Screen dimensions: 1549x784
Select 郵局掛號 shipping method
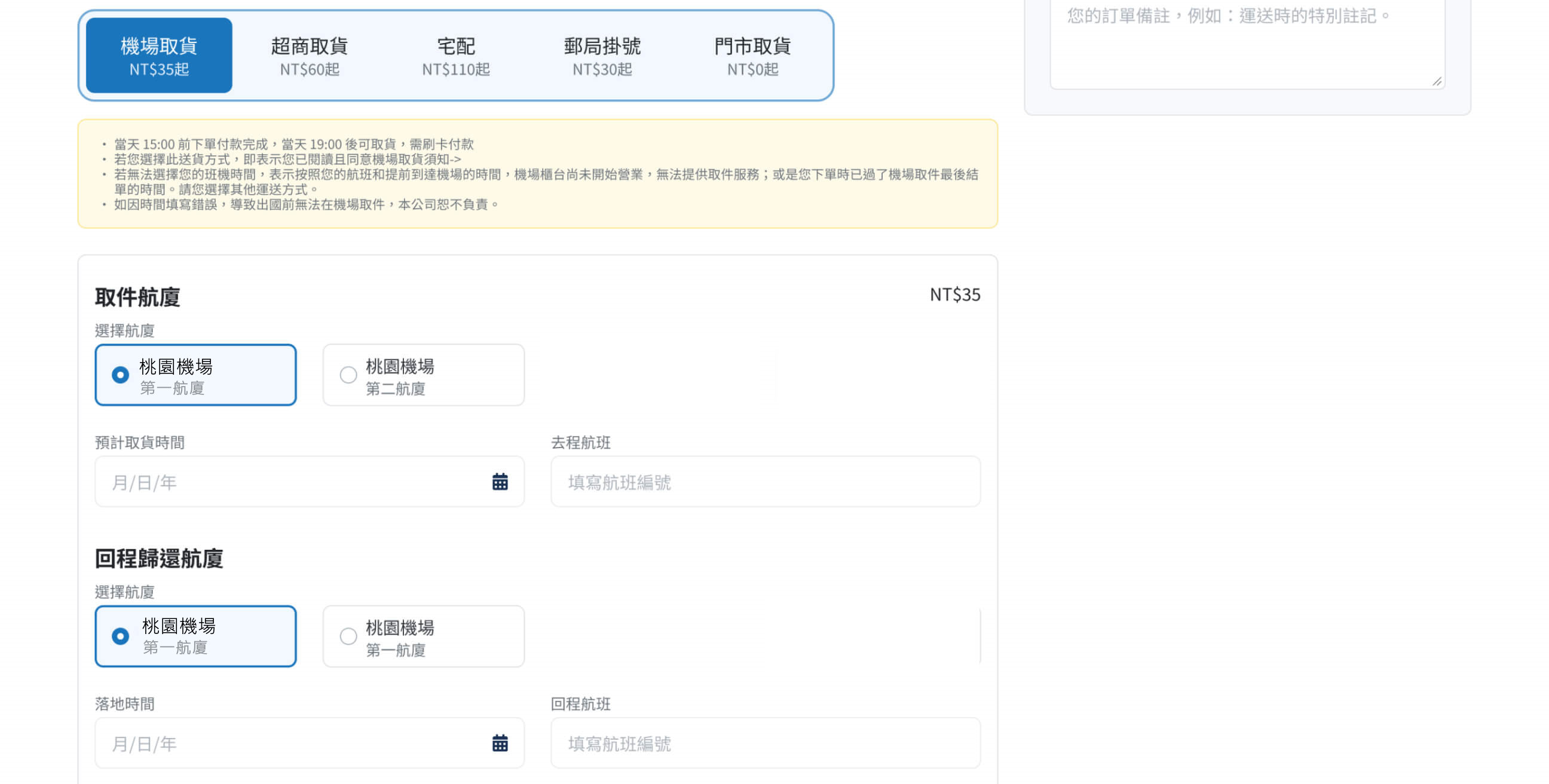[x=602, y=56]
